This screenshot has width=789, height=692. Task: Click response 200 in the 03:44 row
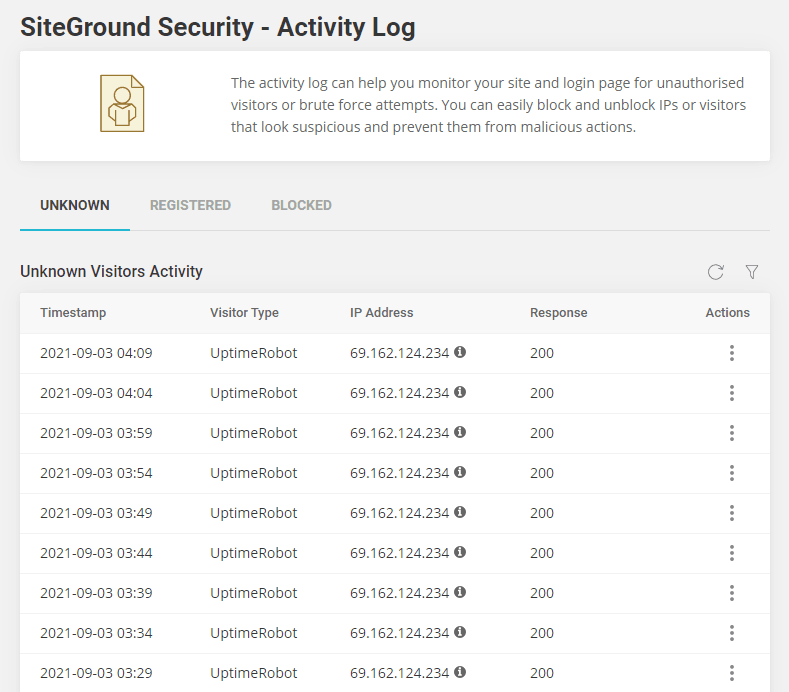tap(542, 553)
